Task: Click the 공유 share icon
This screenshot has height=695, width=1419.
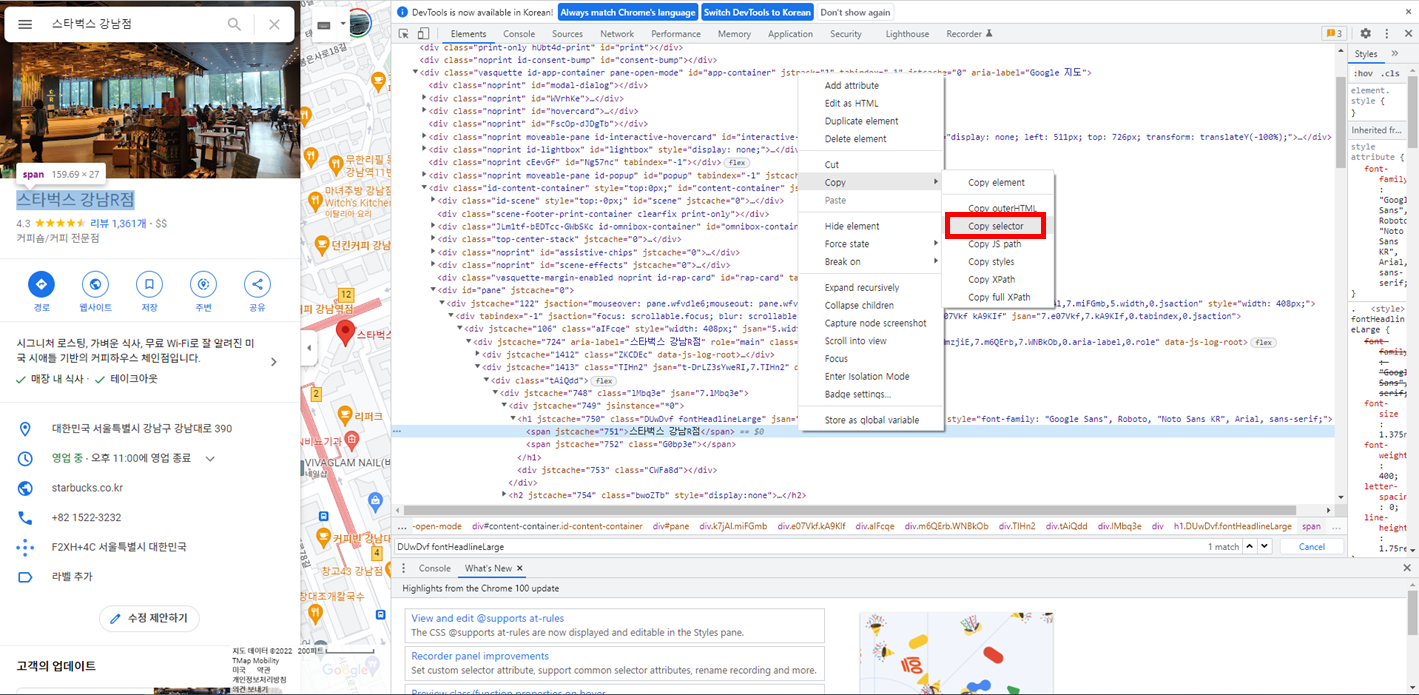Action: tap(257, 284)
